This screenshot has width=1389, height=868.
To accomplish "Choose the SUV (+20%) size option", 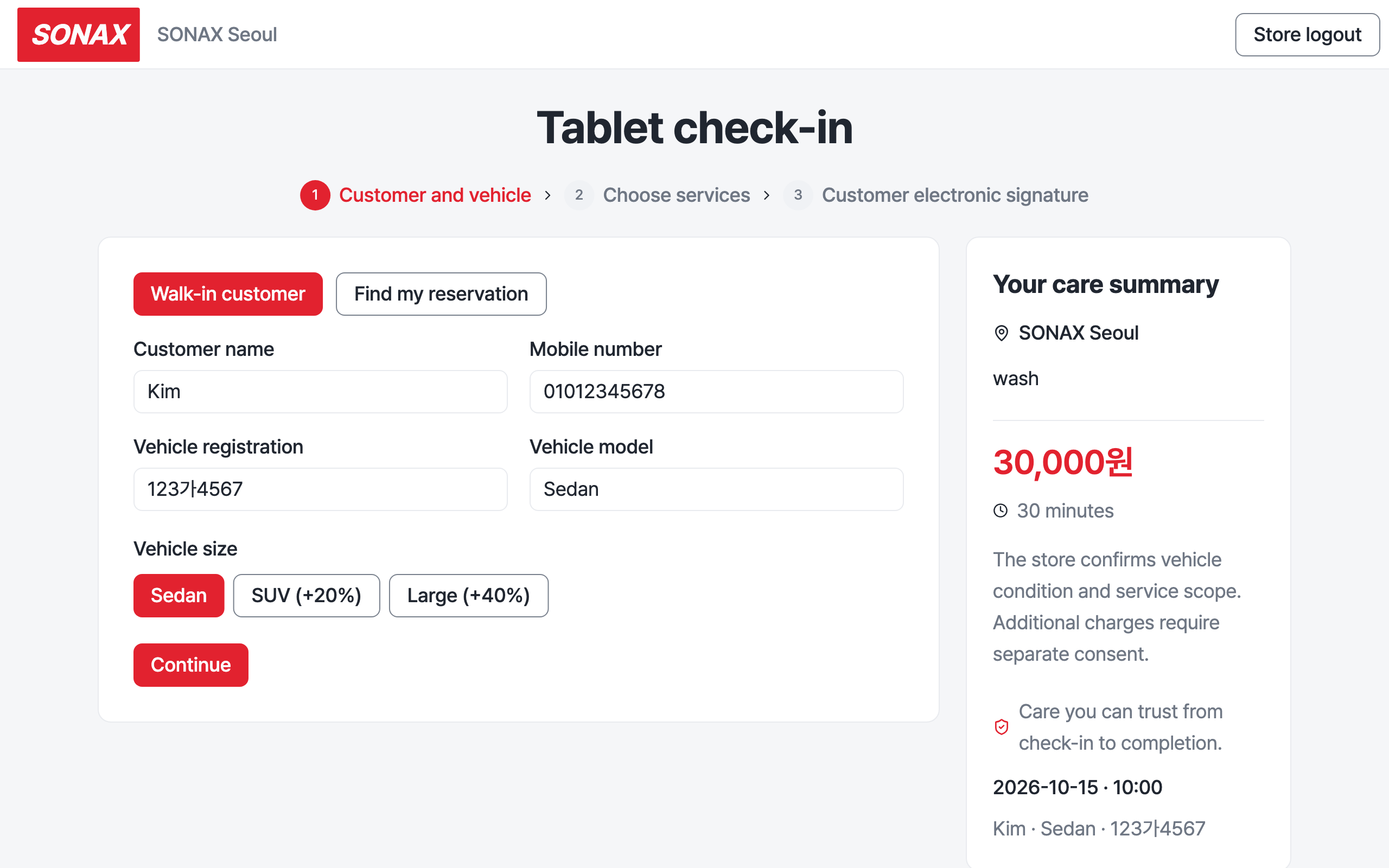I will click(x=307, y=595).
